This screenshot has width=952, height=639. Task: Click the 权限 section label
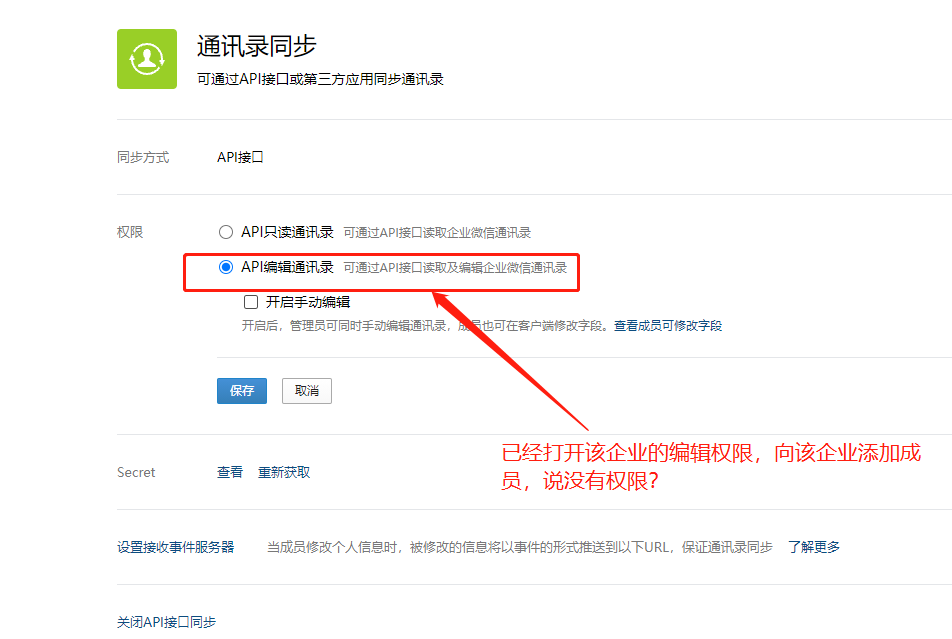tap(130, 232)
